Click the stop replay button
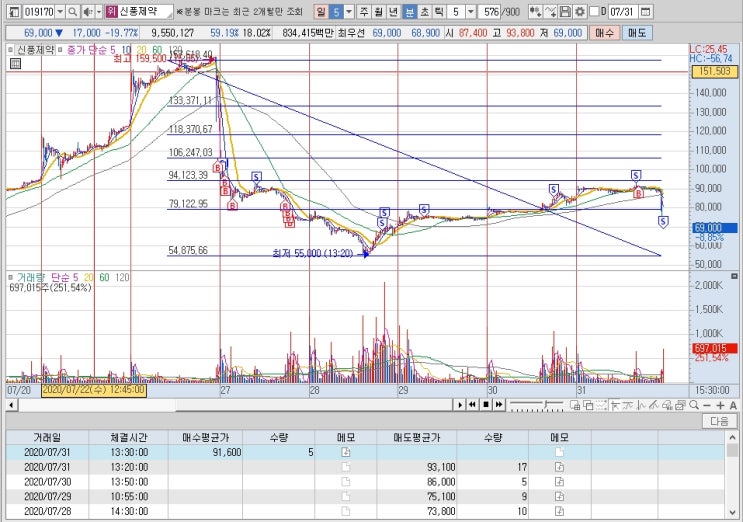 click(x=486, y=405)
